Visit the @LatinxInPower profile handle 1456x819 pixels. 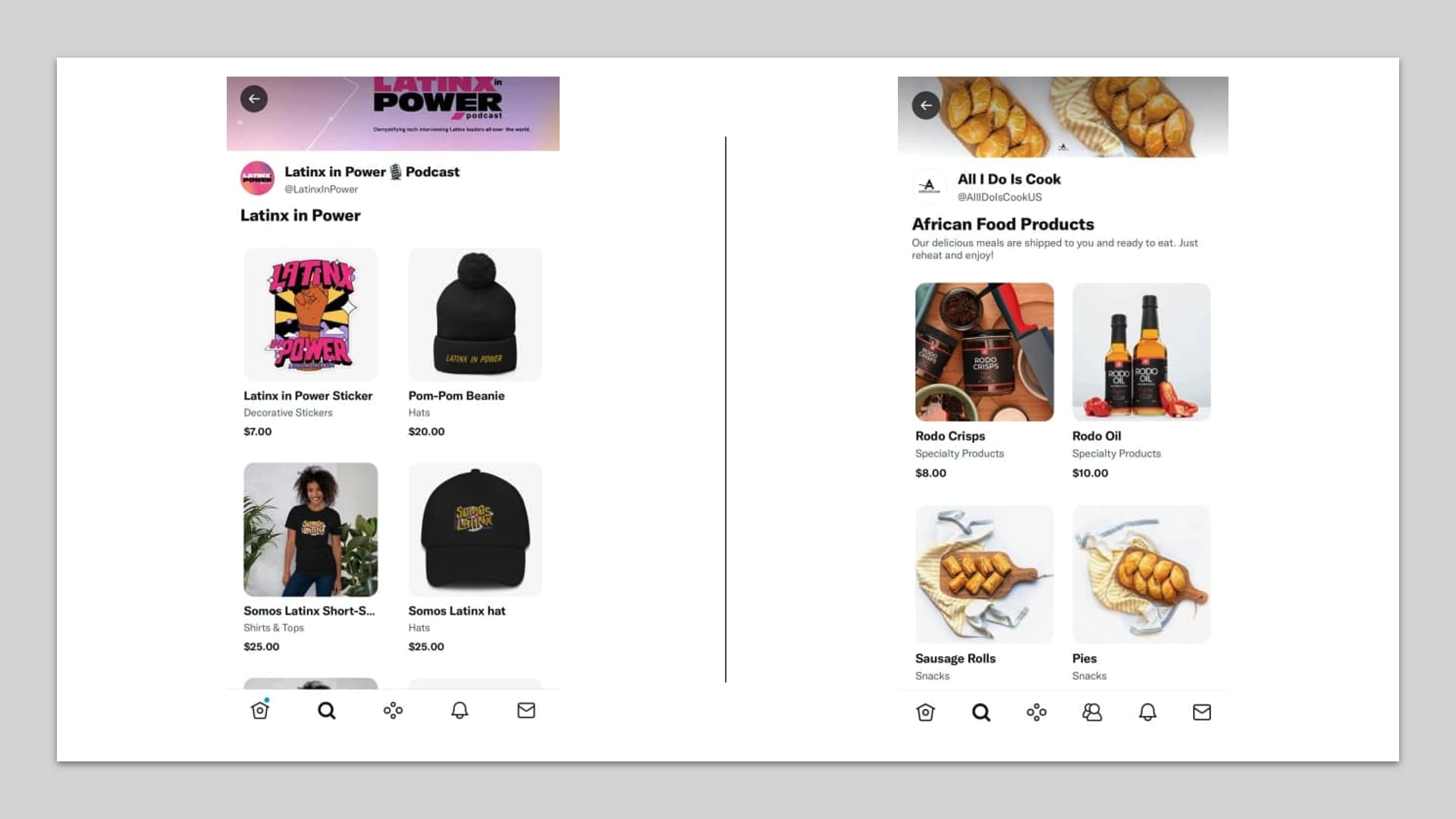321,190
